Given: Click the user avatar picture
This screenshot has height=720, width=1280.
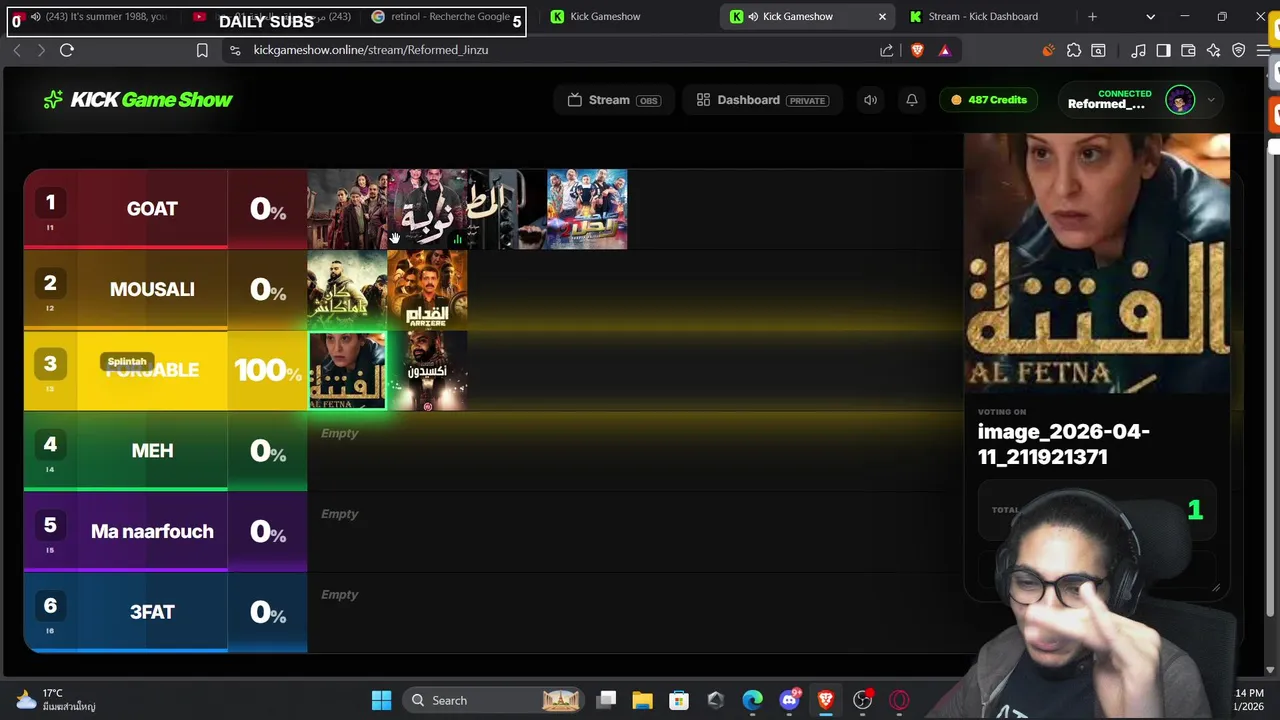Looking at the screenshot, I should [1180, 100].
